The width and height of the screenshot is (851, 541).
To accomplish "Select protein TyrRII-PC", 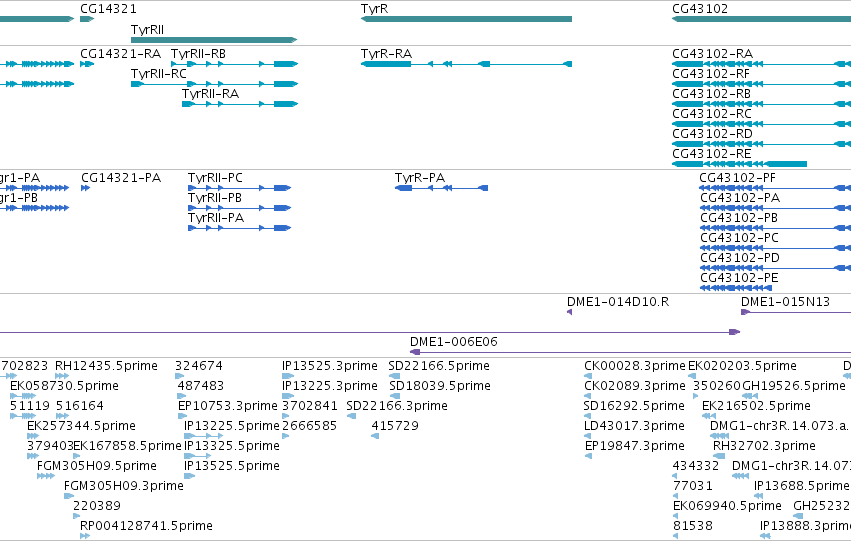I will coord(215,178).
